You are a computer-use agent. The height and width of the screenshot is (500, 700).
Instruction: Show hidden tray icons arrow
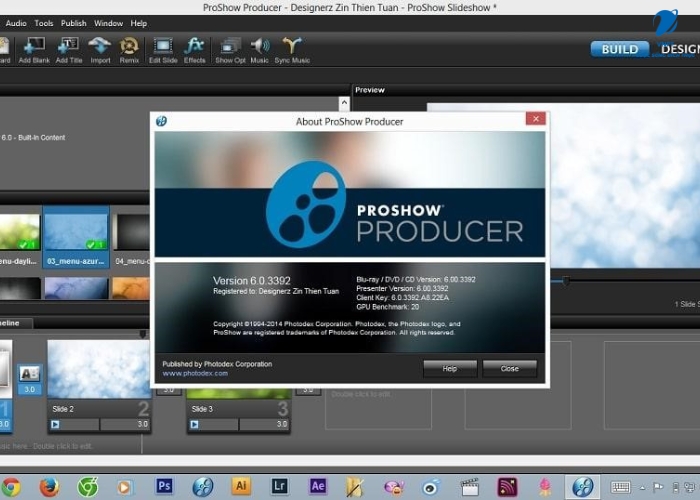click(x=642, y=488)
